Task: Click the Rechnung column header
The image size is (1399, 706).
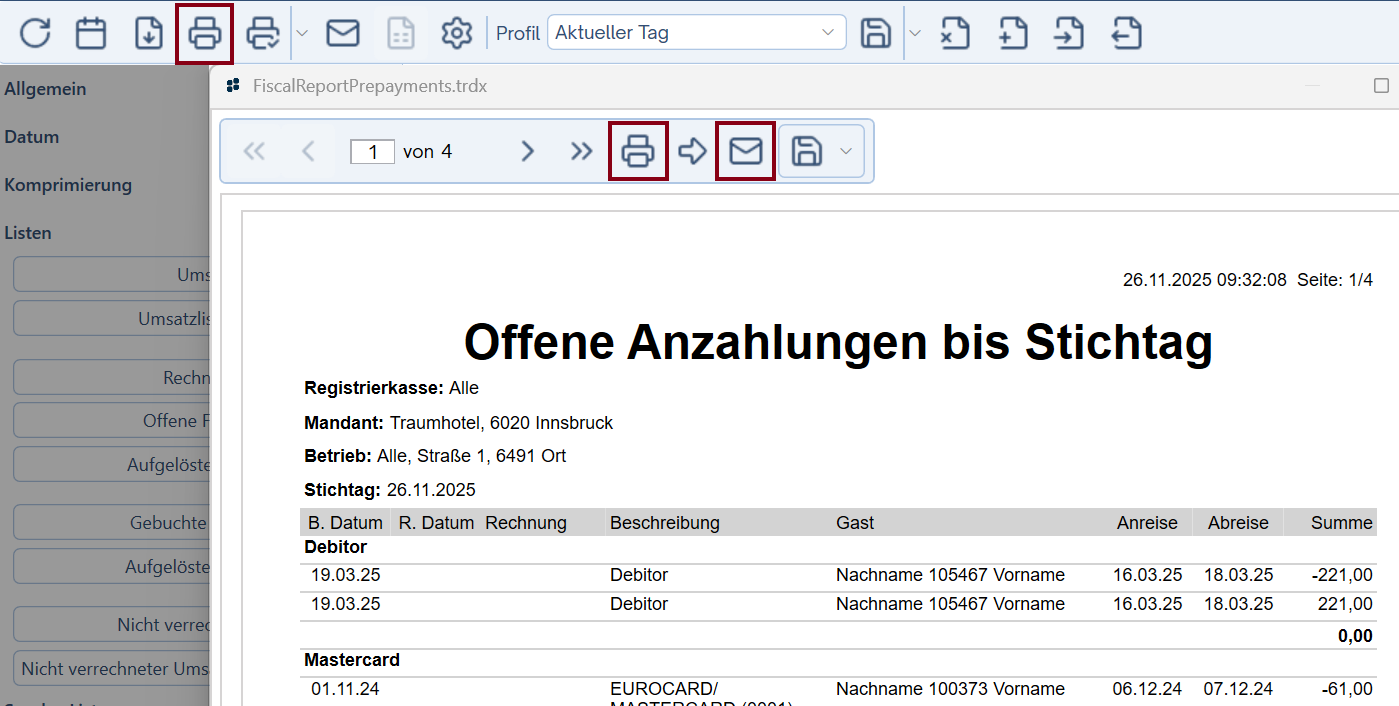Action: click(x=526, y=523)
